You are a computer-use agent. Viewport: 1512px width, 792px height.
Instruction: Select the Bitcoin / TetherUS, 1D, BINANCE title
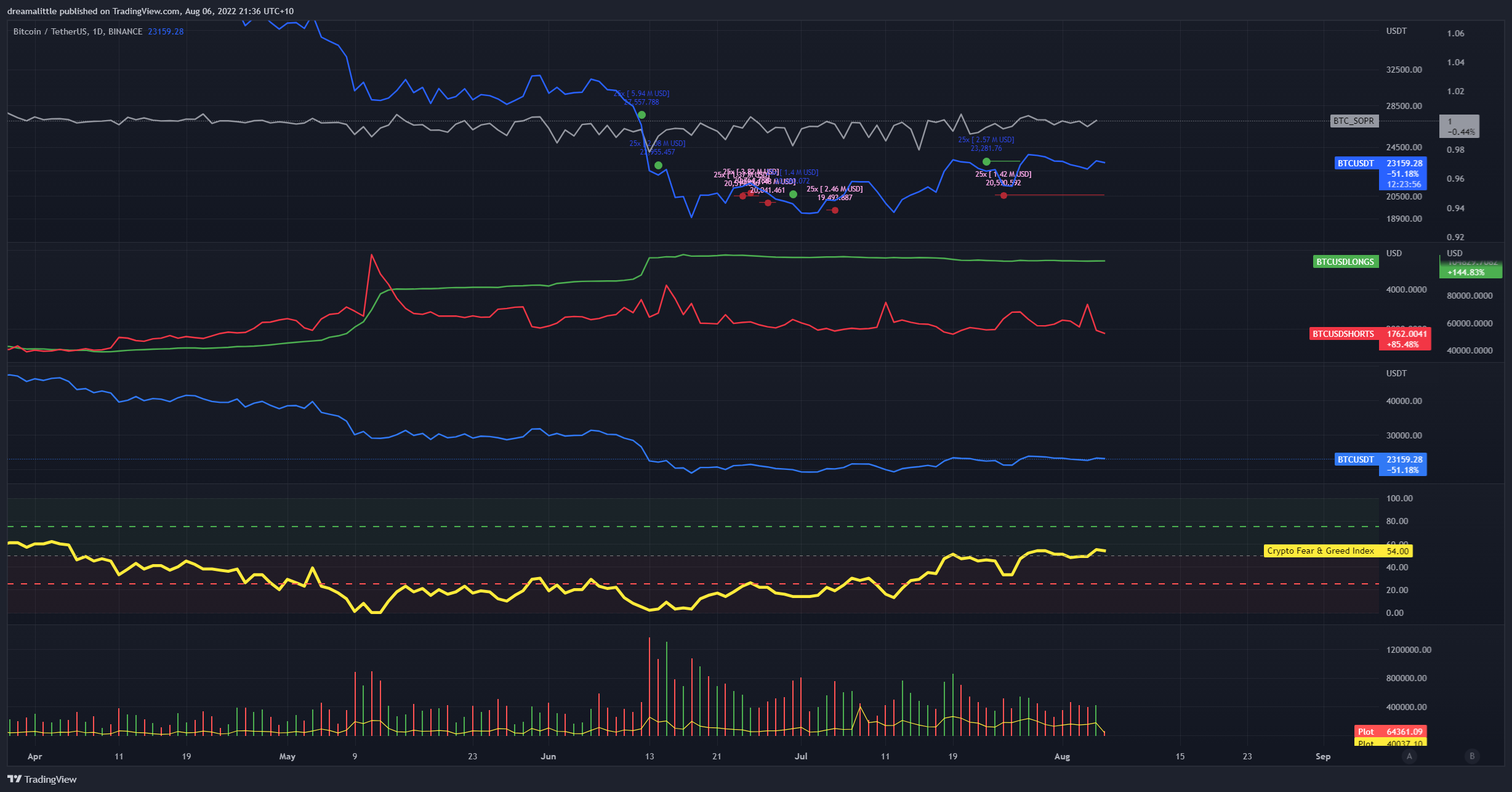point(78,31)
